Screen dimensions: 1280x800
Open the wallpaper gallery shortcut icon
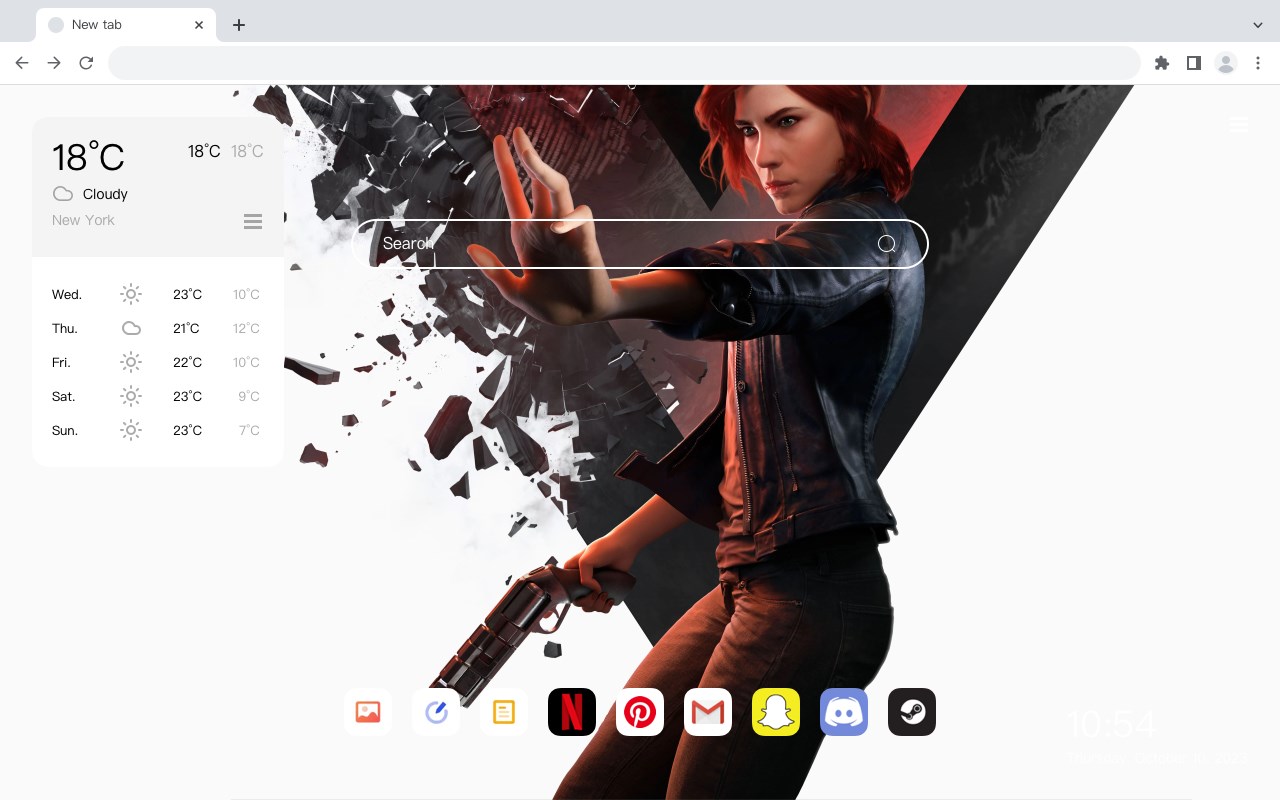[368, 712]
